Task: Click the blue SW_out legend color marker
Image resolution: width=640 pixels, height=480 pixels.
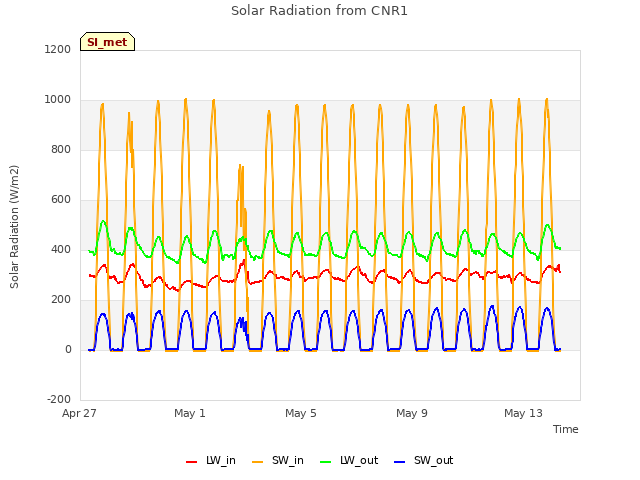Action: click(400, 462)
